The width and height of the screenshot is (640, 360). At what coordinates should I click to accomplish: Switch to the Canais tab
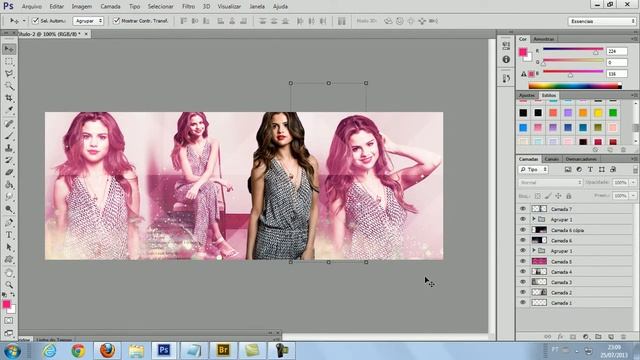point(552,159)
